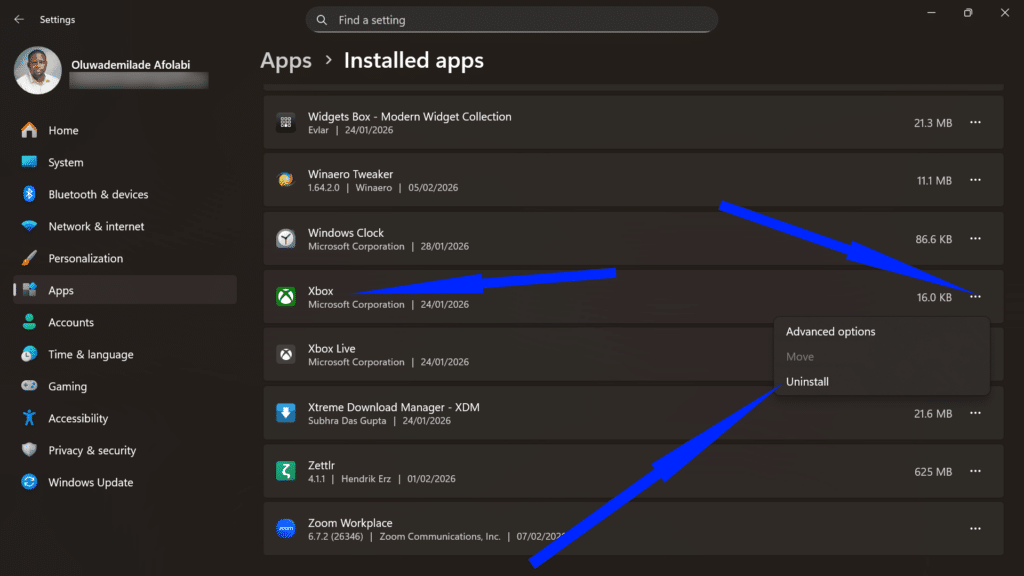Open the options menu for Zettlr
1024x576 pixels.
click(x=975, y=471)
